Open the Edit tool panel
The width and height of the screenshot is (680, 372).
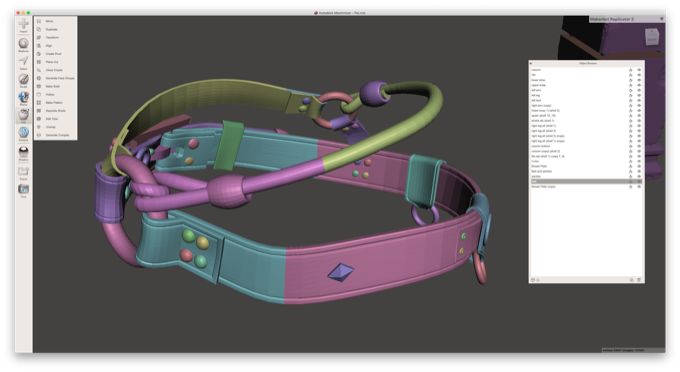tap(23, 116)
